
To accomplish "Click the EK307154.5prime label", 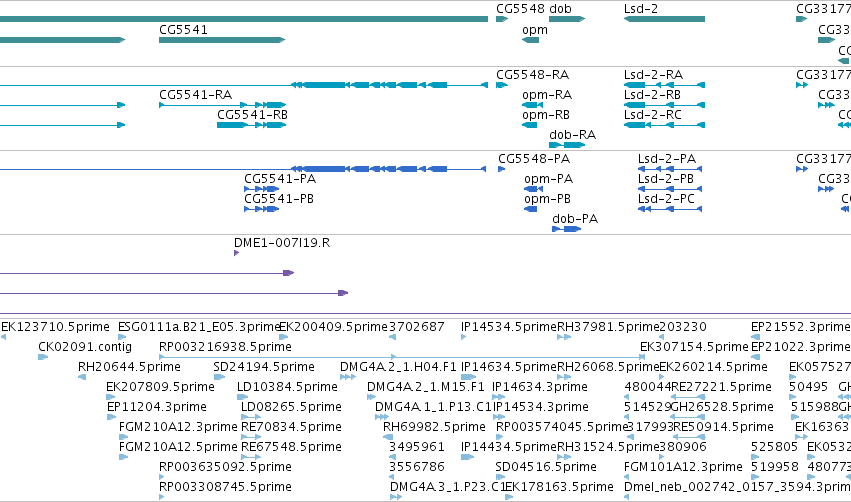I will [694, 347].
